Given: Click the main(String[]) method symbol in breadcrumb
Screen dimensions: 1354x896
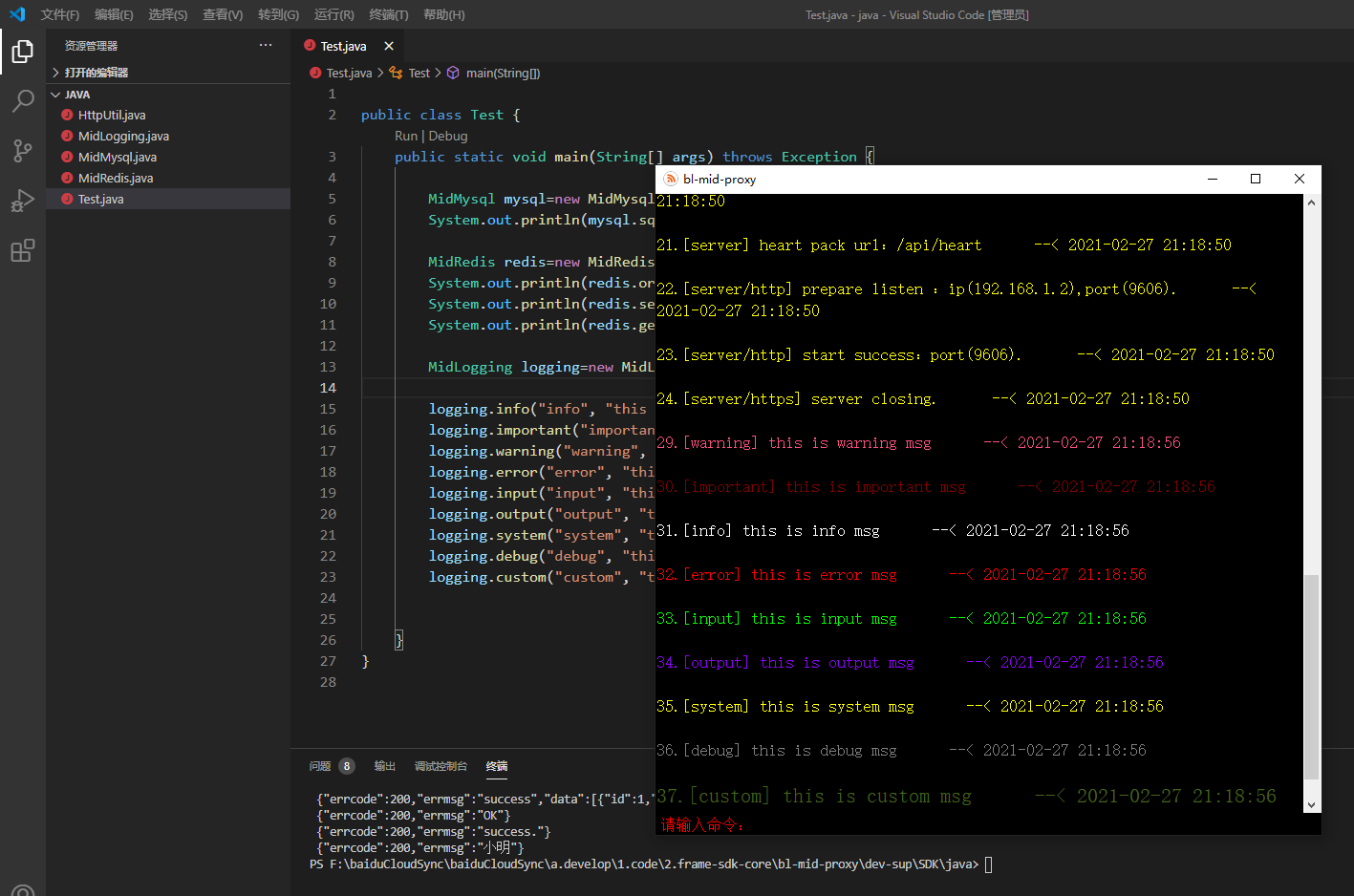Looking at the screenshot, I should pos(504,73).
